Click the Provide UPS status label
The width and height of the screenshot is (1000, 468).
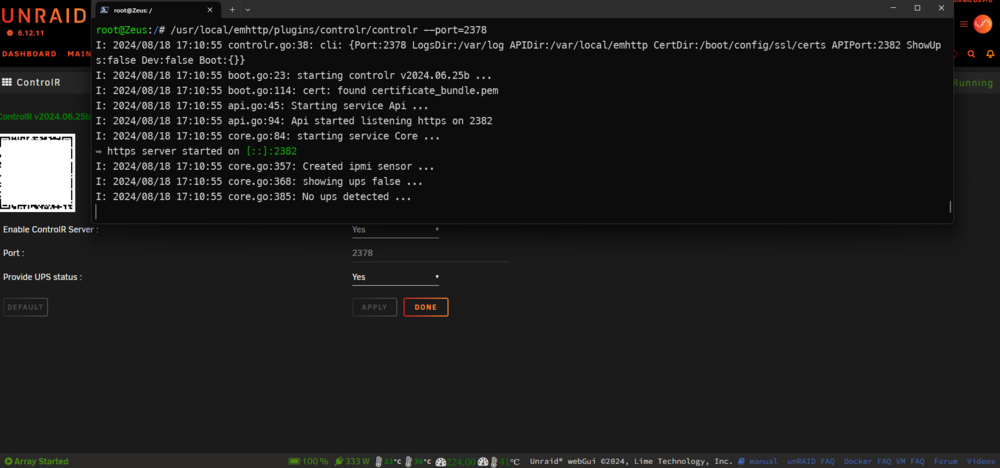pyautogui.click(x=43, y=277)
